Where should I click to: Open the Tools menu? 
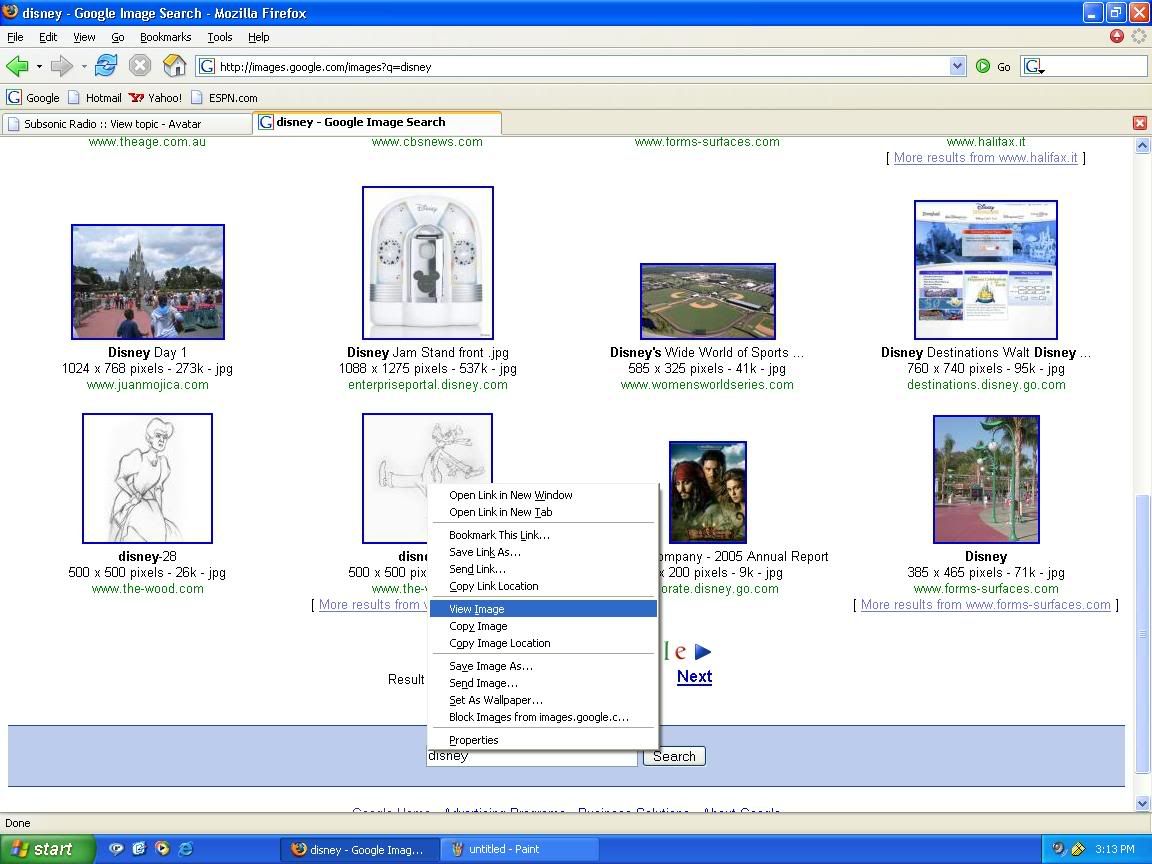pos(220,37)
